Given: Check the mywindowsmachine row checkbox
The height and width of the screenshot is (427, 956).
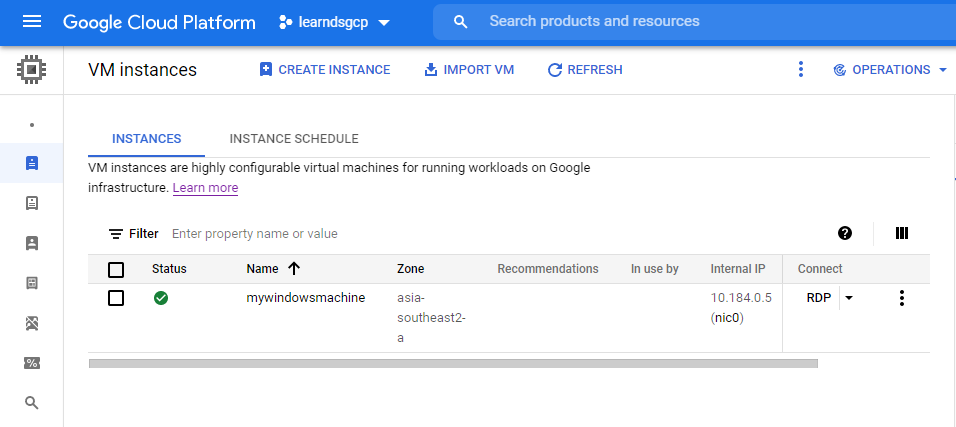Looking at the screenshot, I should pyautogui.click(x=116, y=298).
